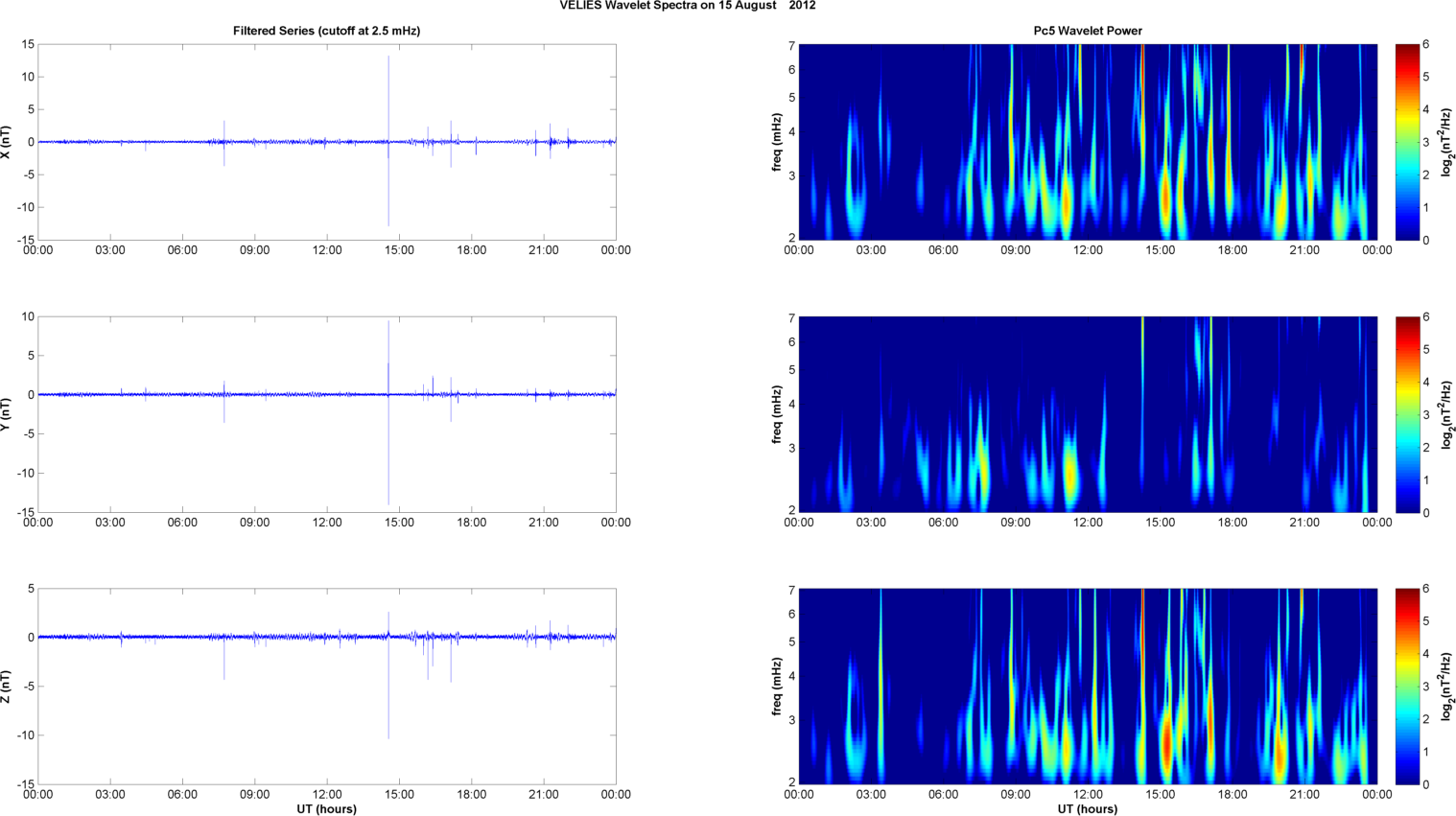The image size is (1456, 816).
Task: Click 'UT (hours)' under the Z time series
Action: click(326, 809)
